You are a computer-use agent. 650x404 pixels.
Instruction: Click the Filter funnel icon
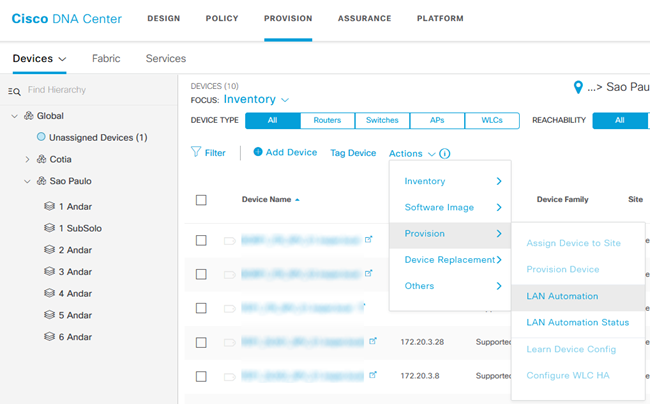coord(196,152)
